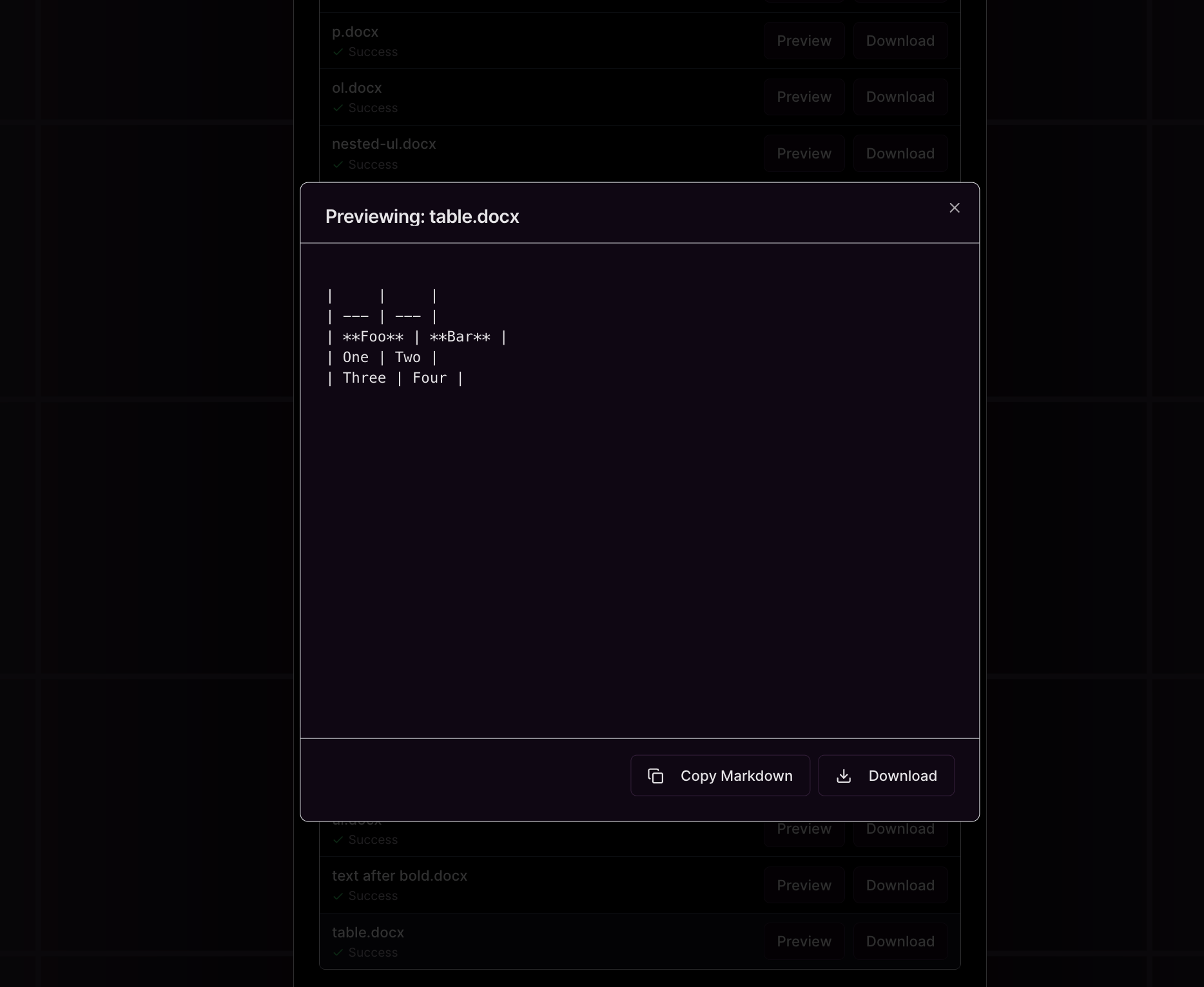Click the Success status under ol.docx
The image size is (1204, 987).
click(x=365, y=108)
